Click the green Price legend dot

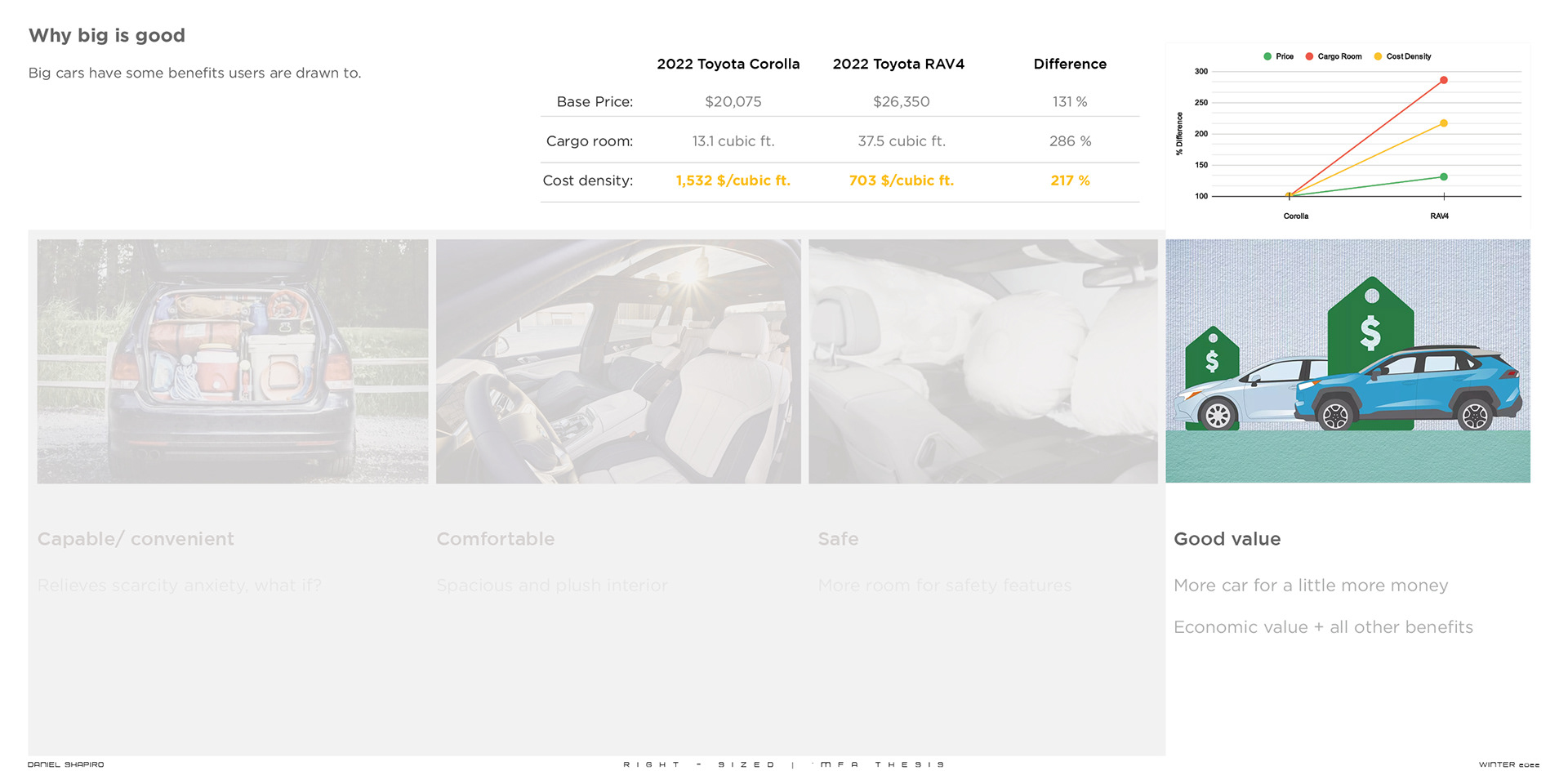pos(1267,56)
